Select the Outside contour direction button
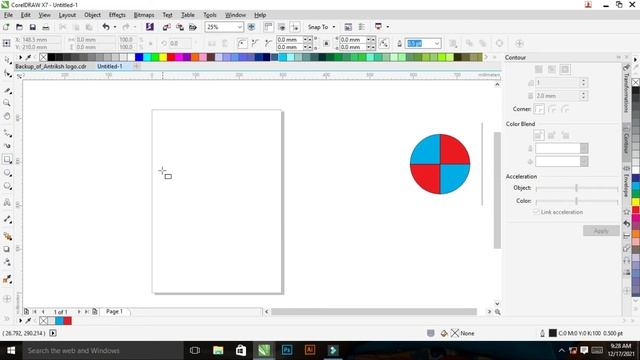This screenshot has width=640, height=360. (565, 69)
